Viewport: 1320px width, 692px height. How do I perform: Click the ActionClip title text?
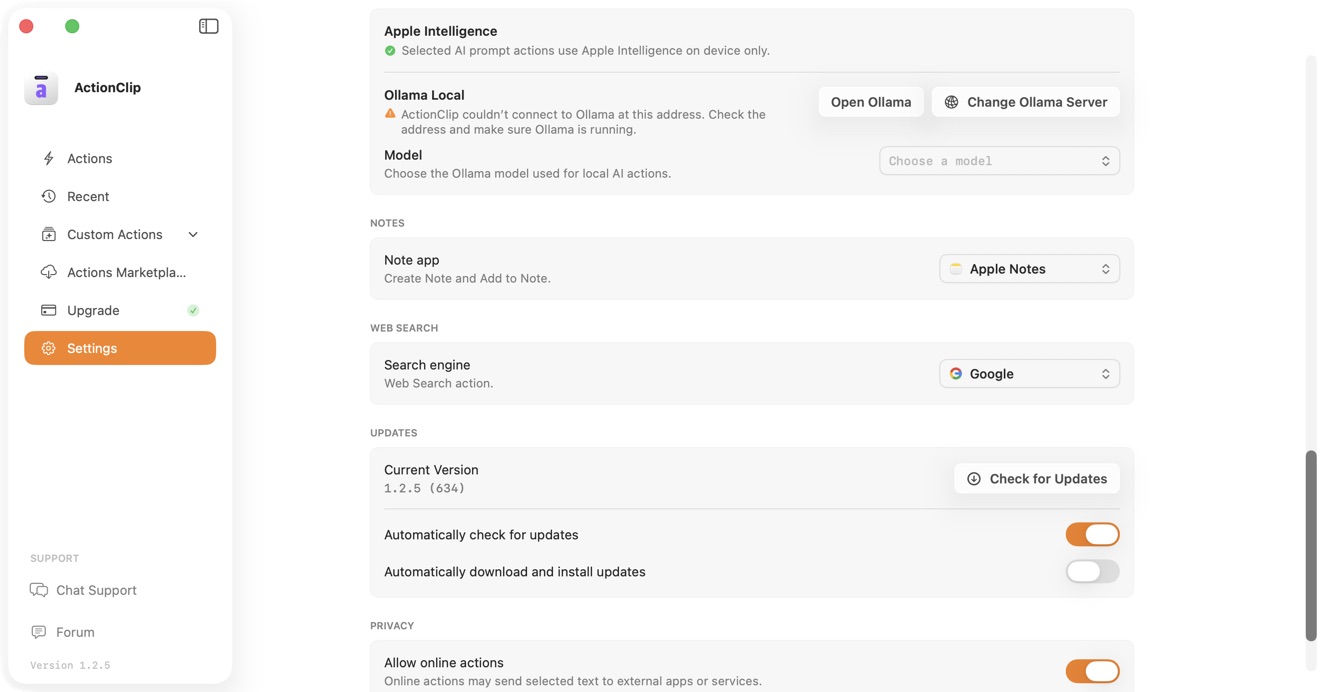107,88
